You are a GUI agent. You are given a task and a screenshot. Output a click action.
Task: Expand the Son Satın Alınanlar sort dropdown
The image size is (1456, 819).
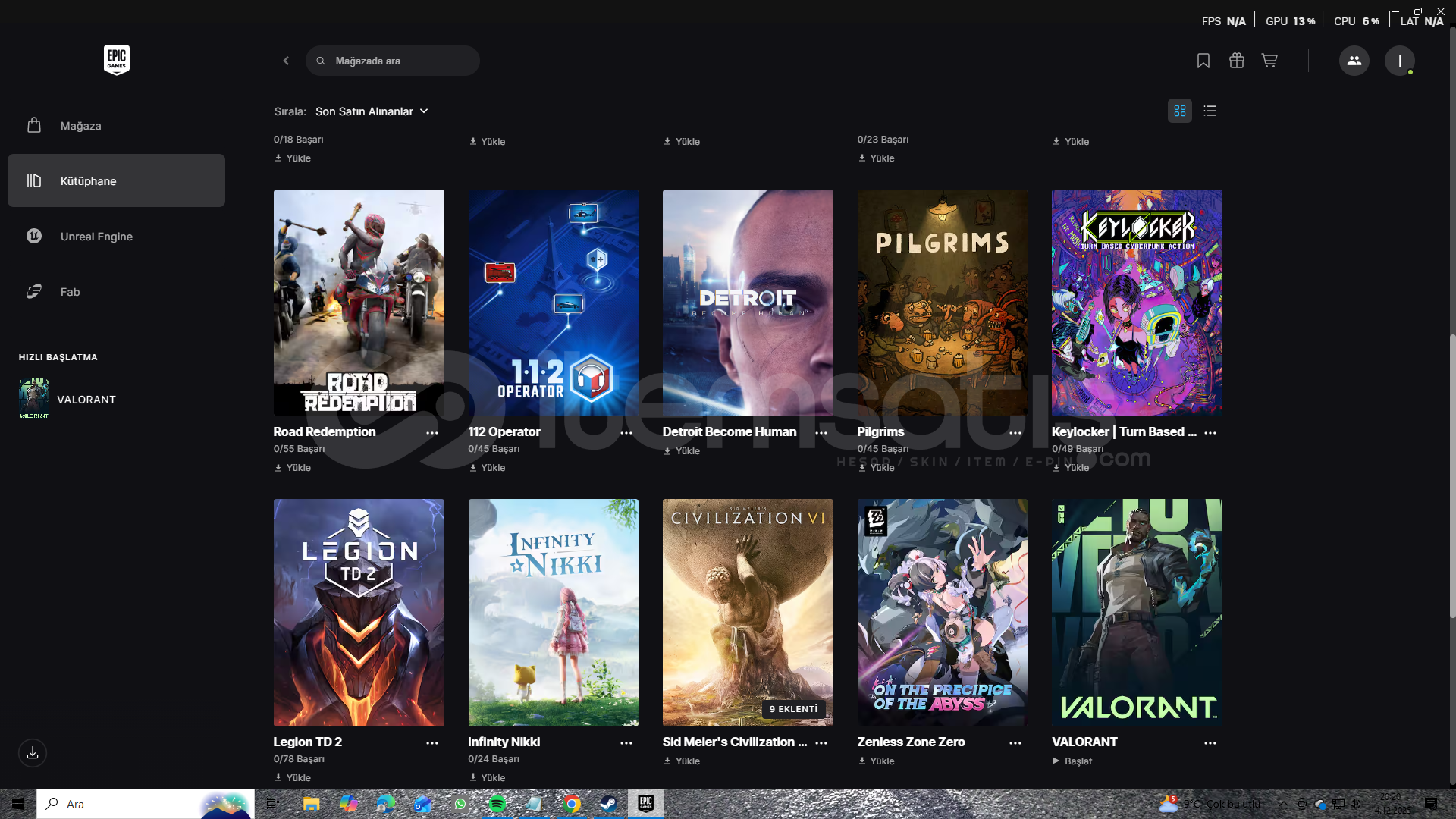point(372,111)
